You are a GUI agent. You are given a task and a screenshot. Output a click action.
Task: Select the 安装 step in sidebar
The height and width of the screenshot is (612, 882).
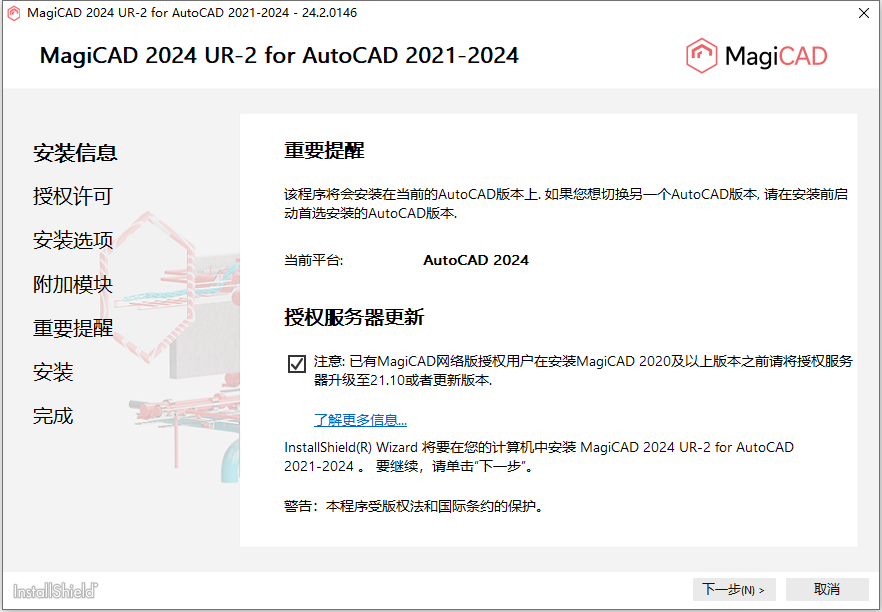tap(53, 372)
